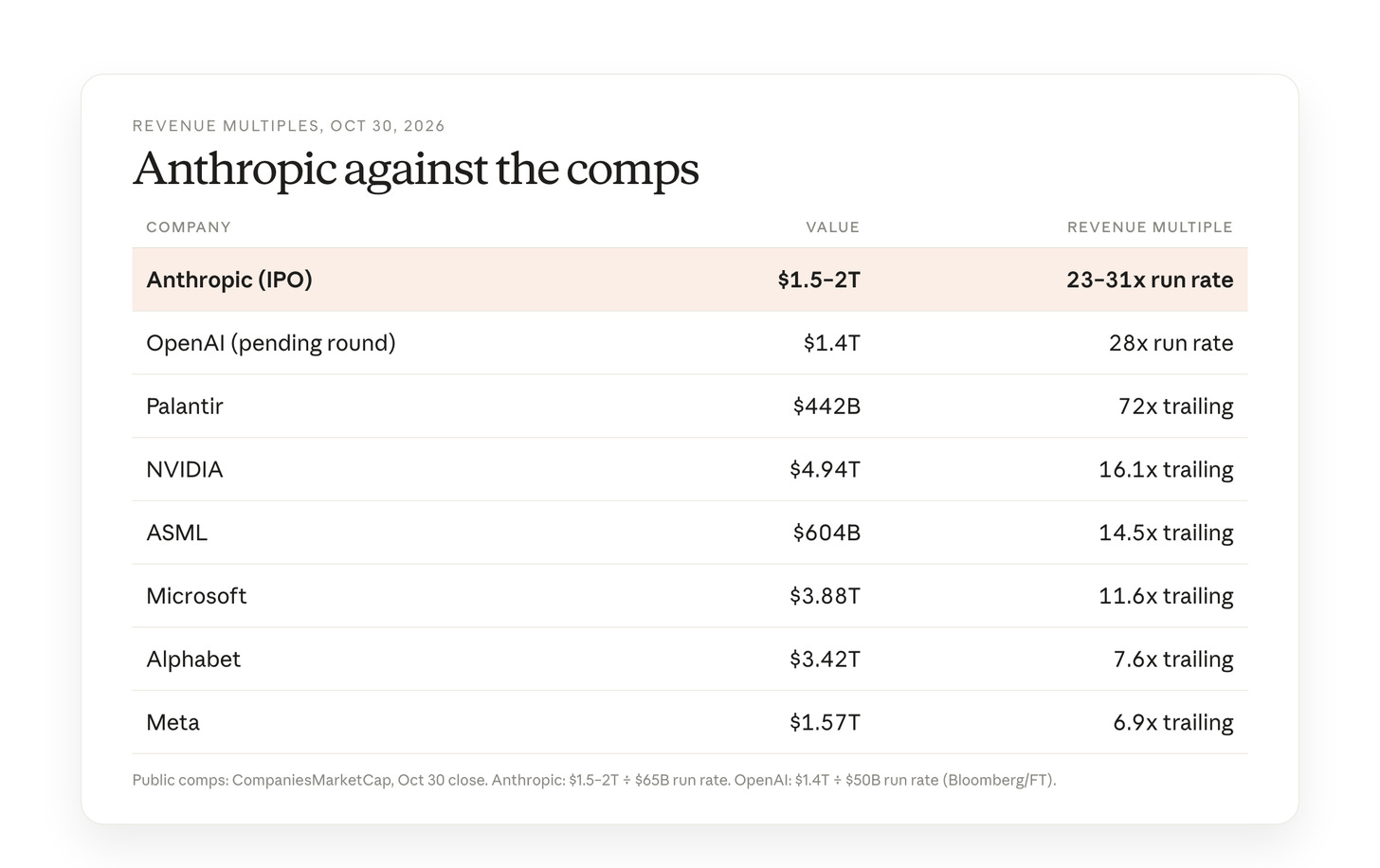
Task: Click Palantir's 72x trailing multiple
Action: (1175, 407)
